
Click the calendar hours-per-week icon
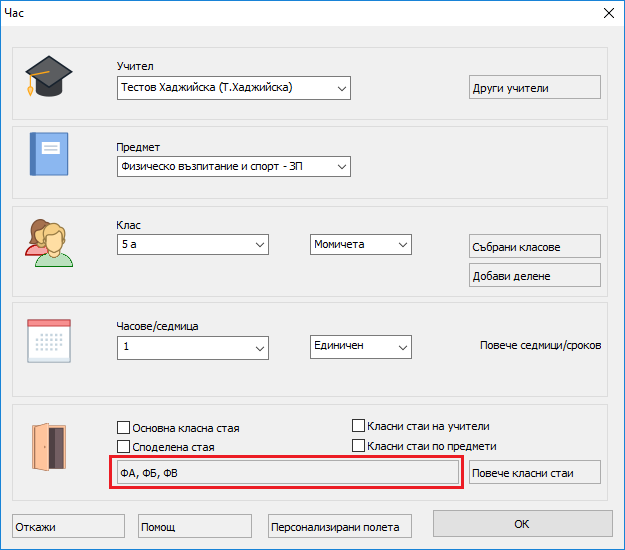49,341
